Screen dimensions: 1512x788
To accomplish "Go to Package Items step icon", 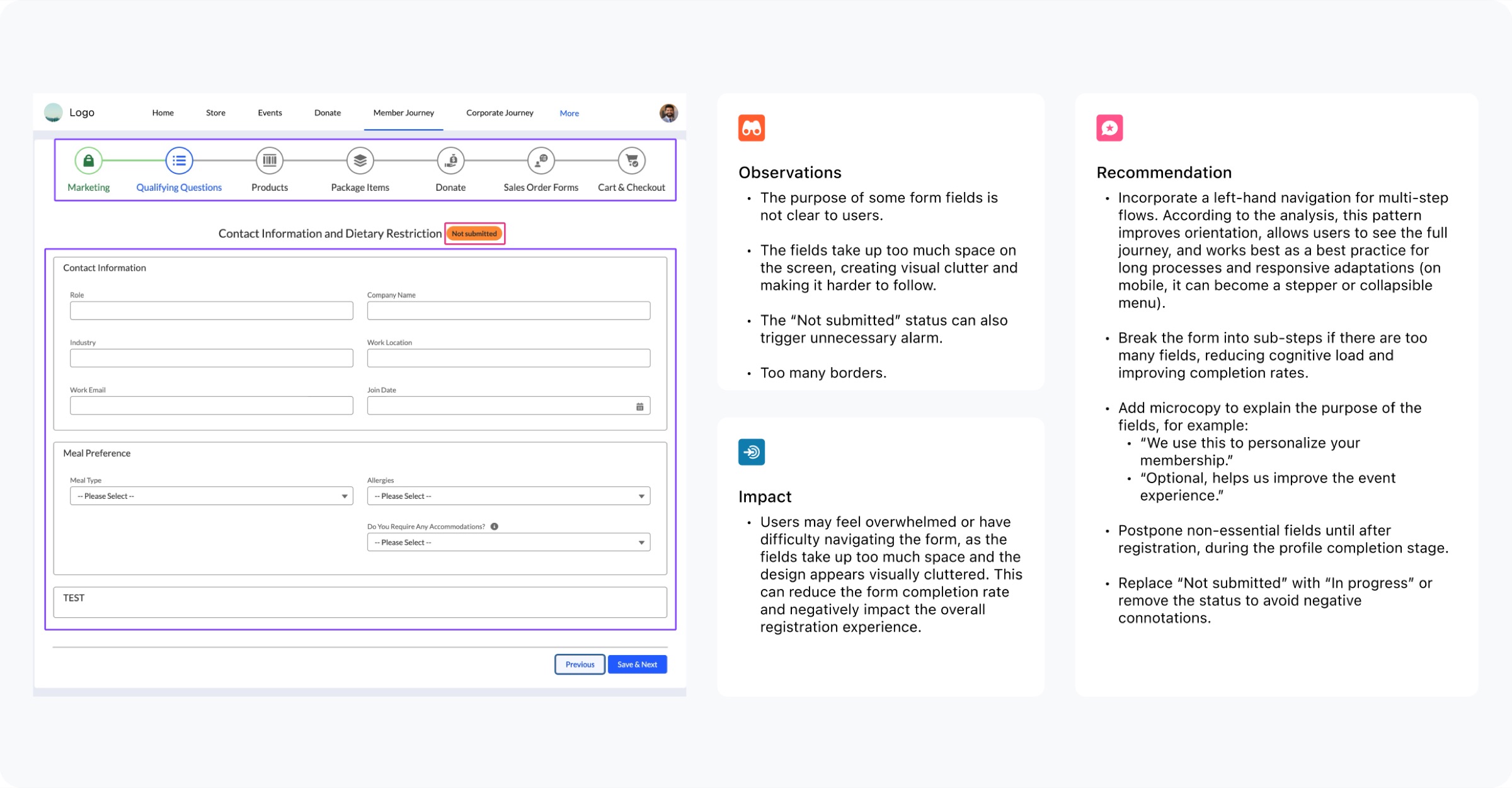I will coord(360,161).
